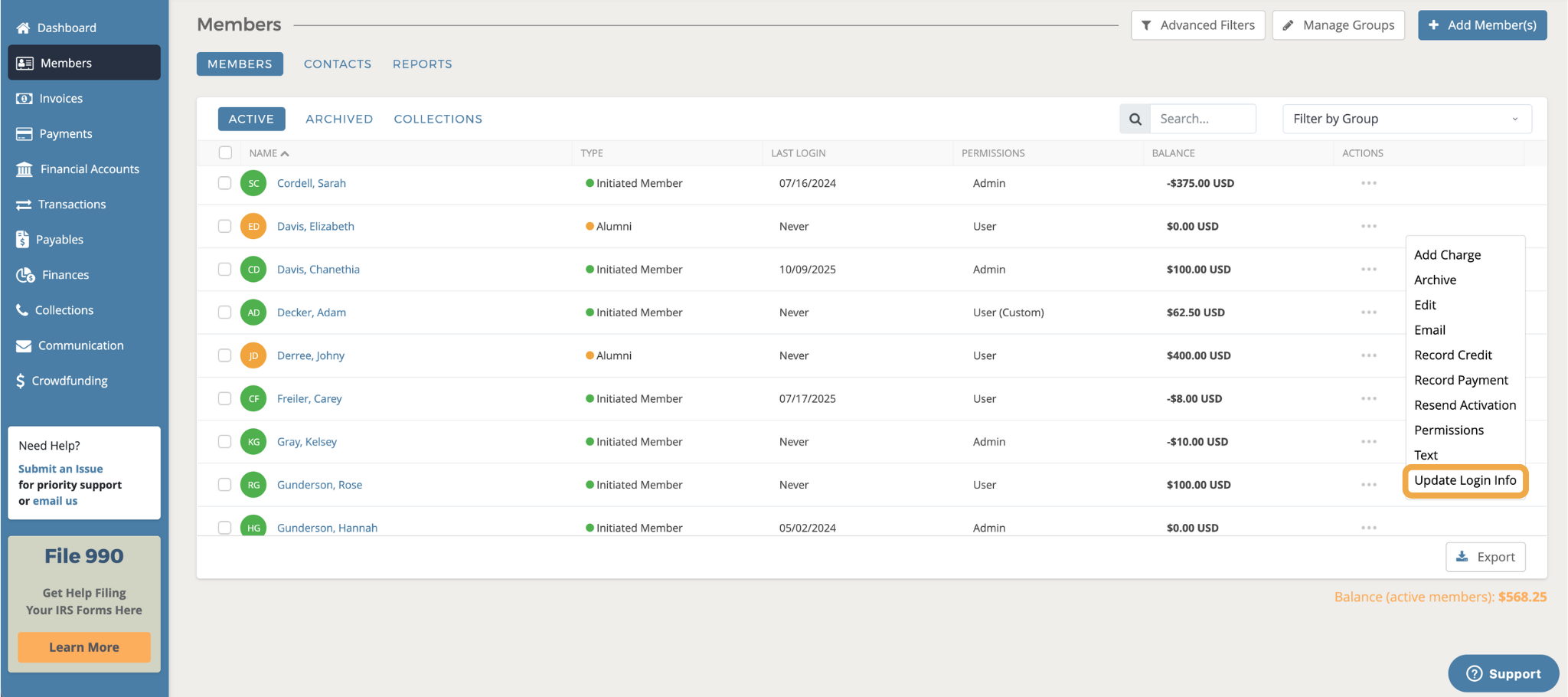
Task: Open actions menu for Cordell, Sarah
Action: 1368,184
